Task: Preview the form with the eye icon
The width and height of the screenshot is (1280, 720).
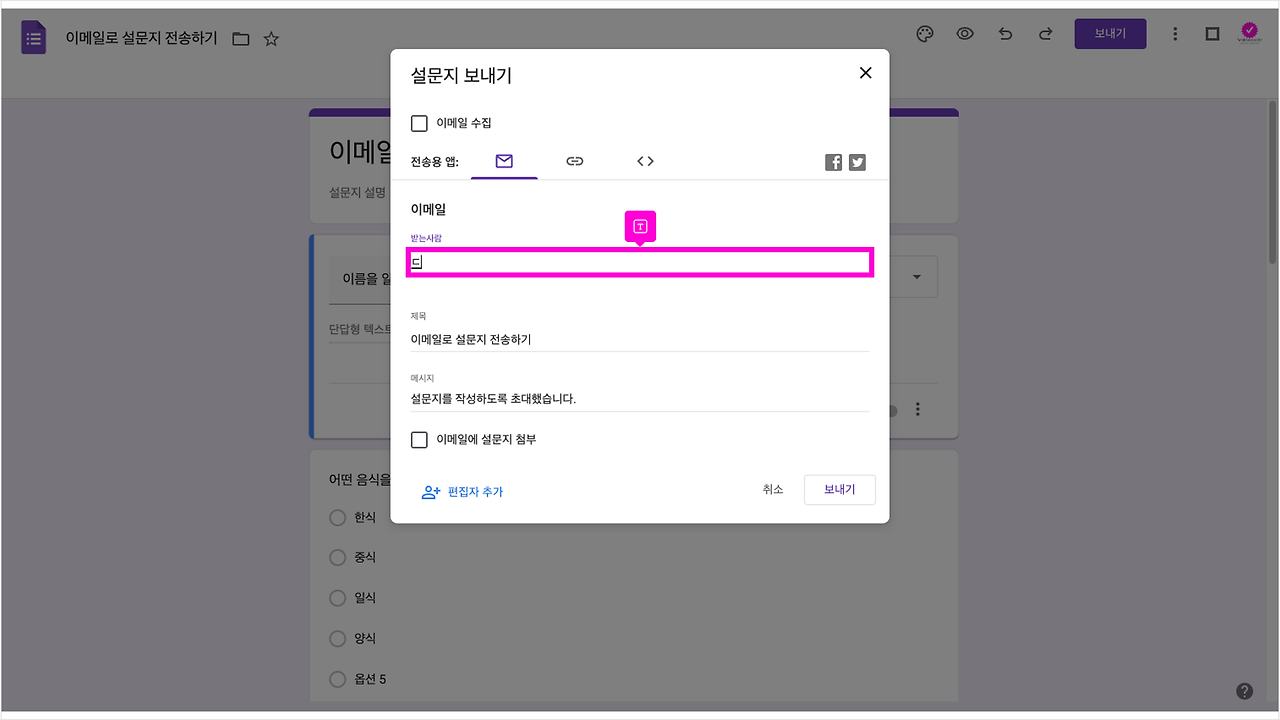Action: [964, 33]
